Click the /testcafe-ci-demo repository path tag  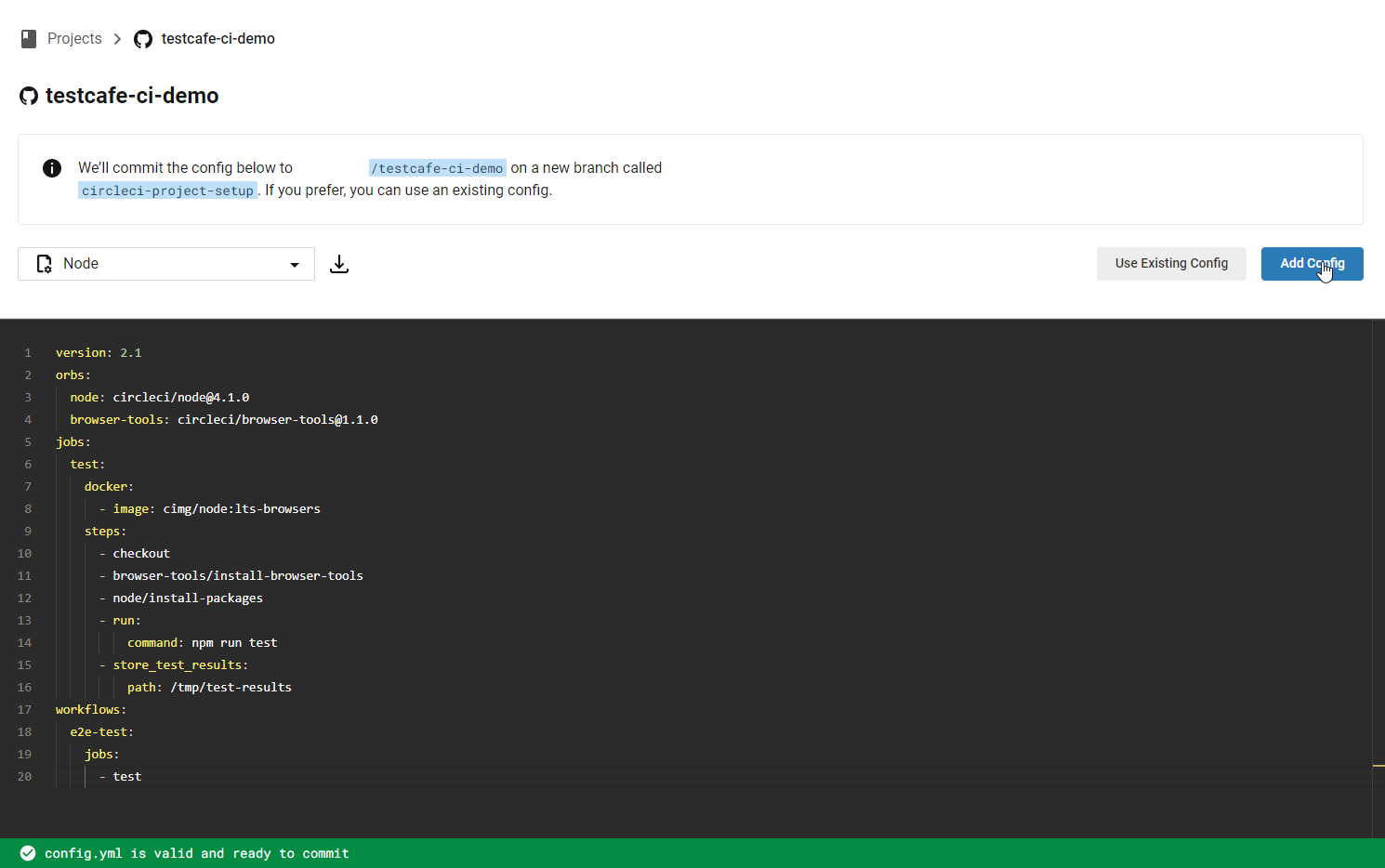tap(437, 168)
